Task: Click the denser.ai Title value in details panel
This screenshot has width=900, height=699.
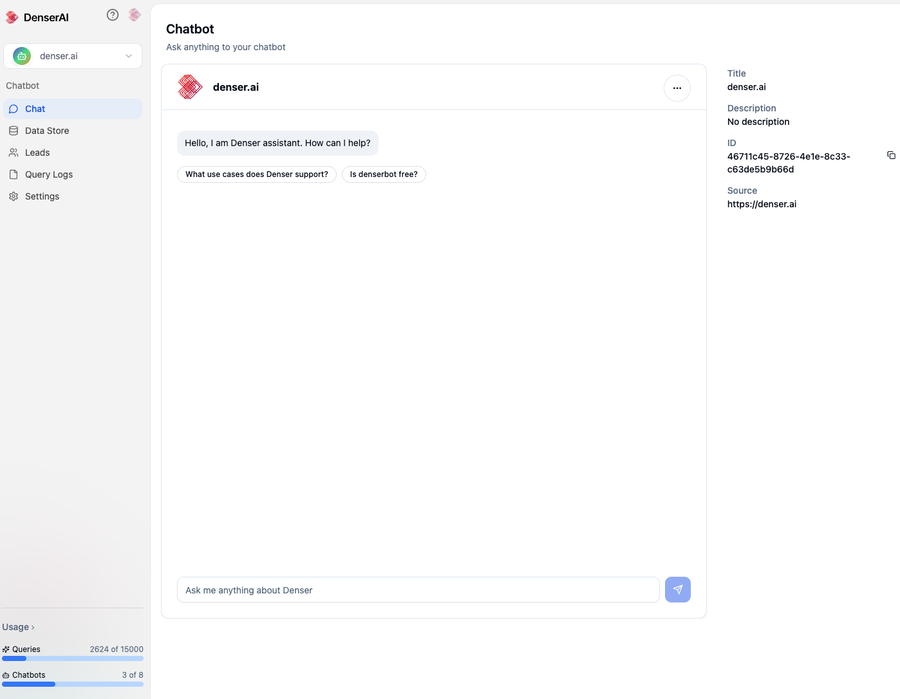Action: click(746, 87)
